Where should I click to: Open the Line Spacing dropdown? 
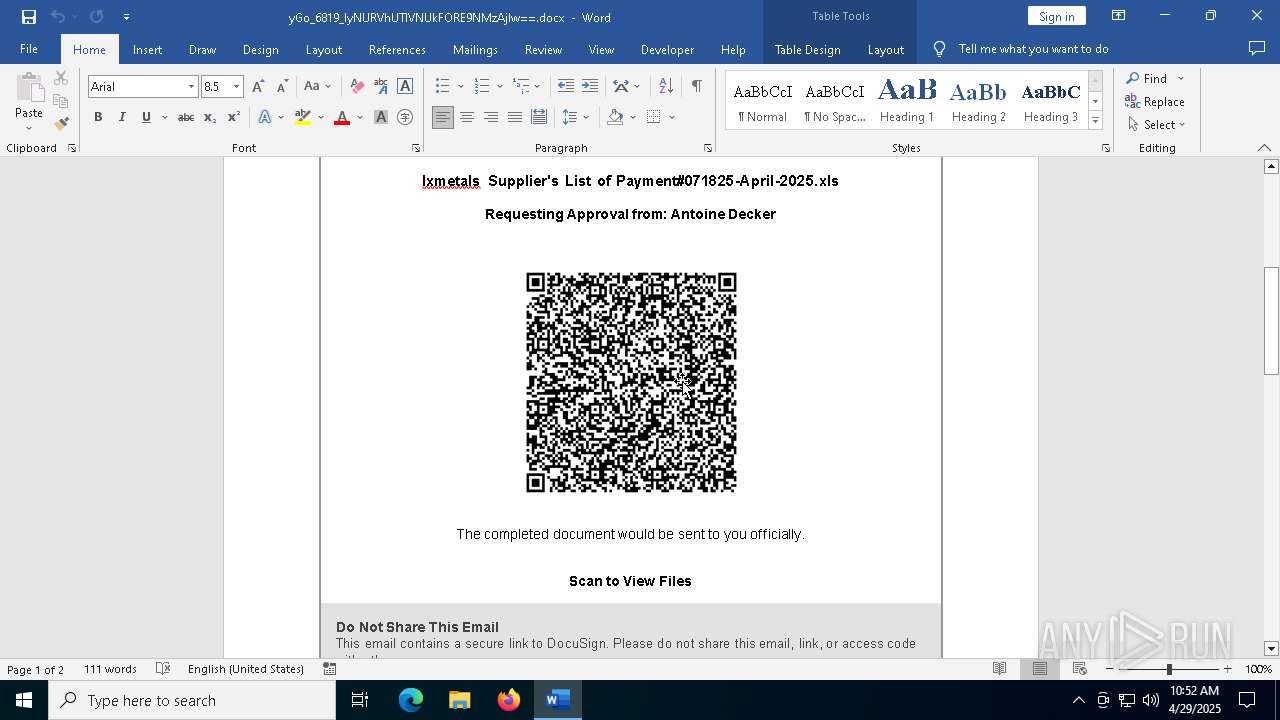[575, 118]
